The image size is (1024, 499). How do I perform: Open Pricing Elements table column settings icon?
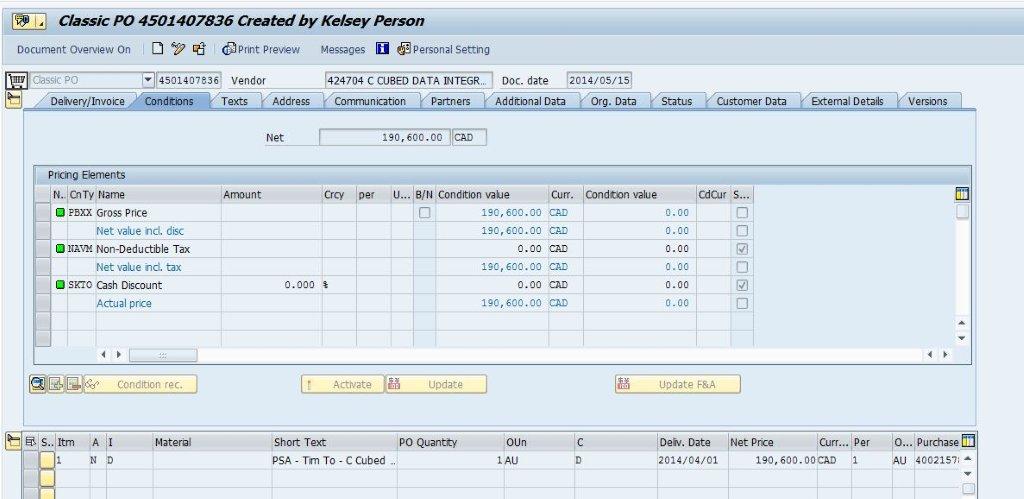coord(963,194)
